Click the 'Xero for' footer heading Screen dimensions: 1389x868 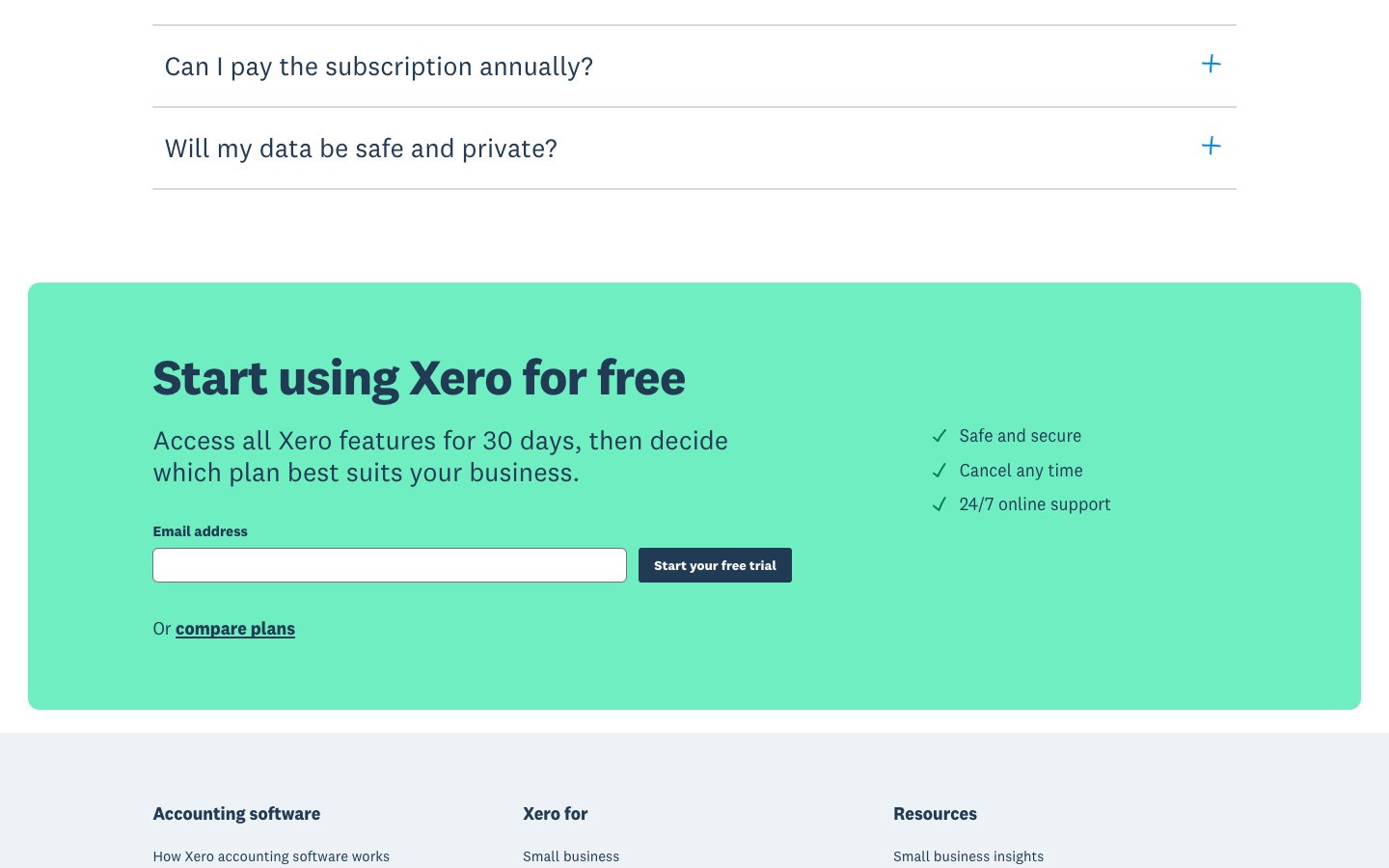tap(556, 814)
